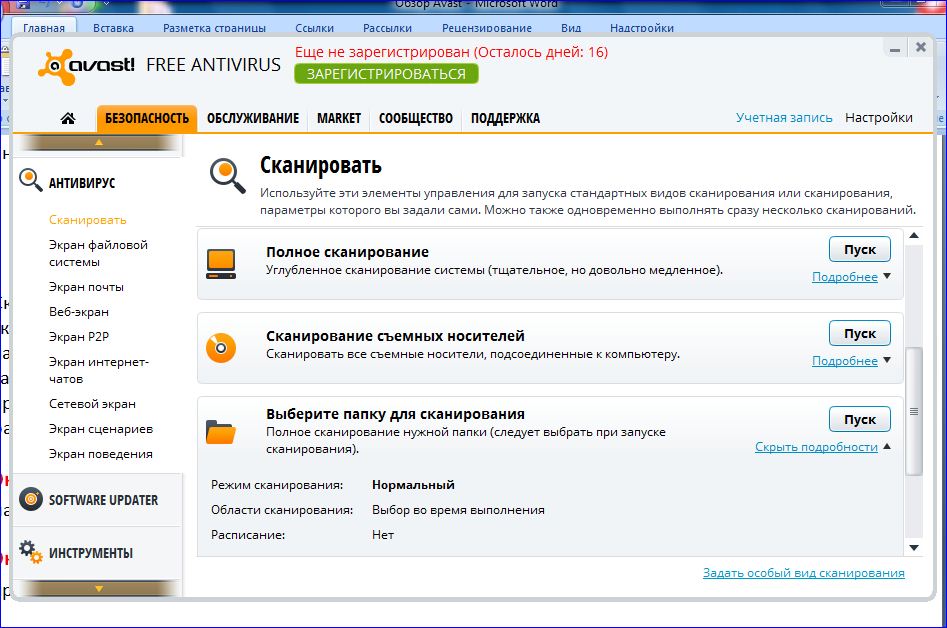Select Сетевой экран in sidebar
This screenshot has height=628, width=947.
[x=92, y=404]
